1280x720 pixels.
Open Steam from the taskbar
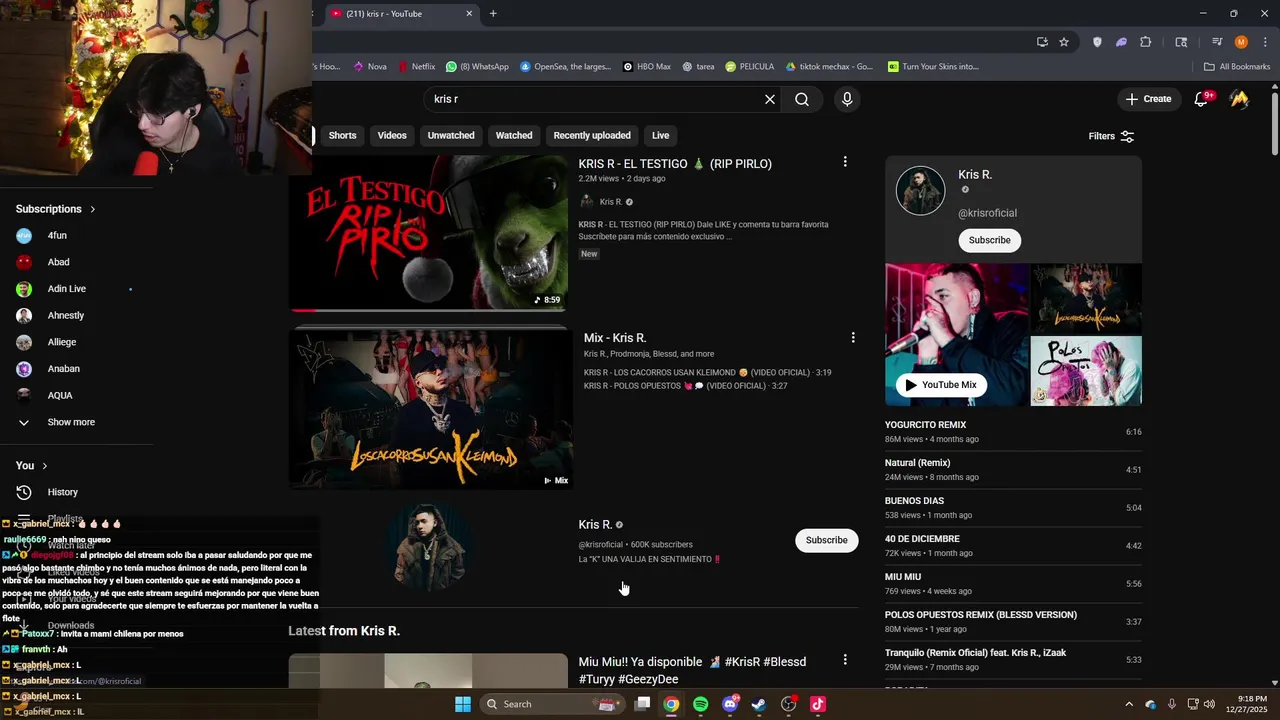(759, 704)
